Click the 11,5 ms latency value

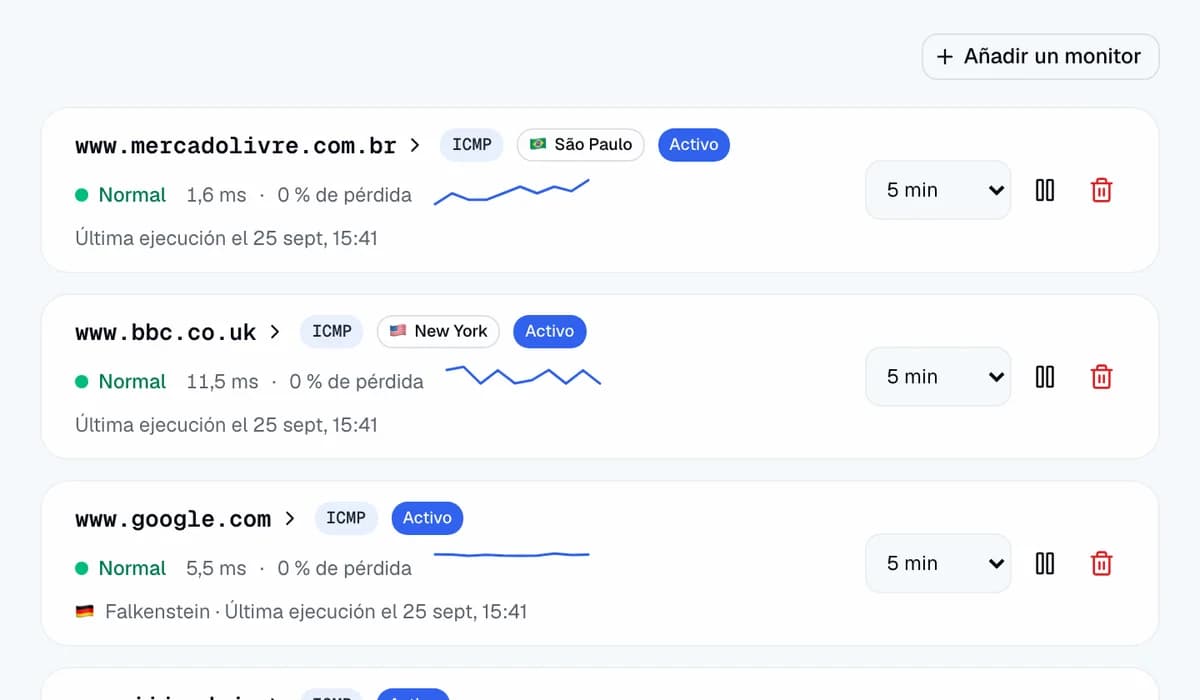click(222, 382)
